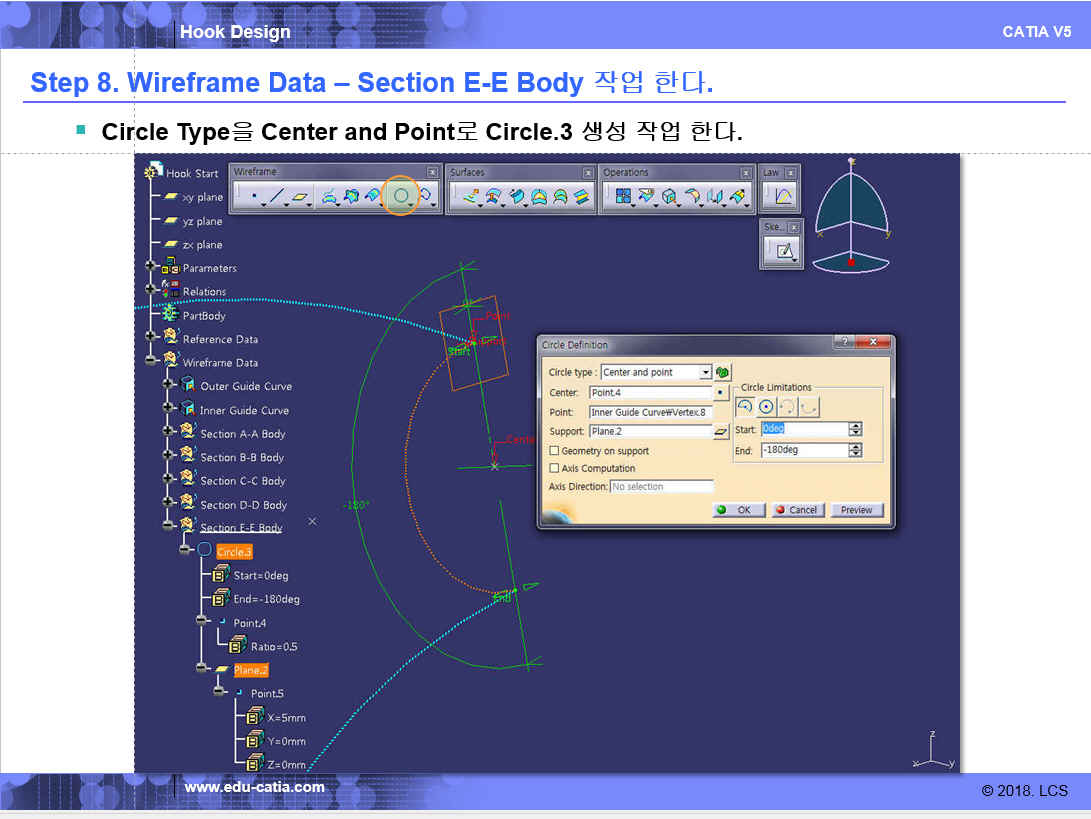Viewport: 1091px width, 819px height.
Task: Select Circle.3 in the specification tree
Action: pos(234,552)
